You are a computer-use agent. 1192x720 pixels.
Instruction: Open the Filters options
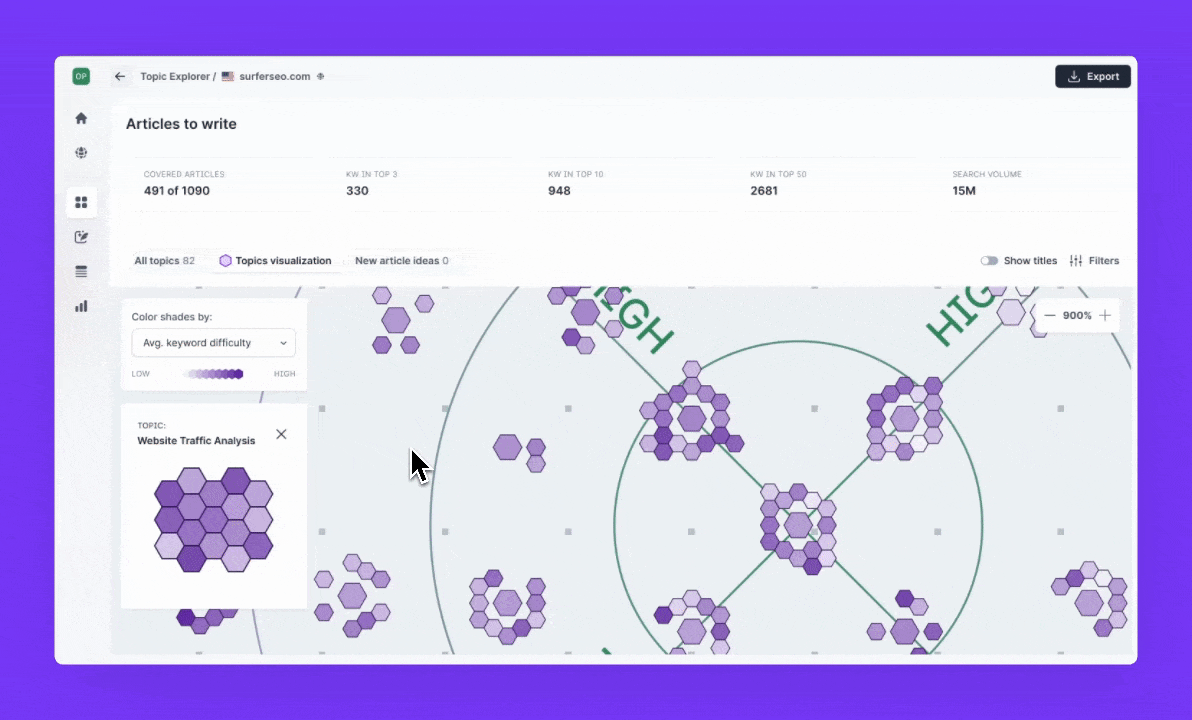coord(1094,261)
